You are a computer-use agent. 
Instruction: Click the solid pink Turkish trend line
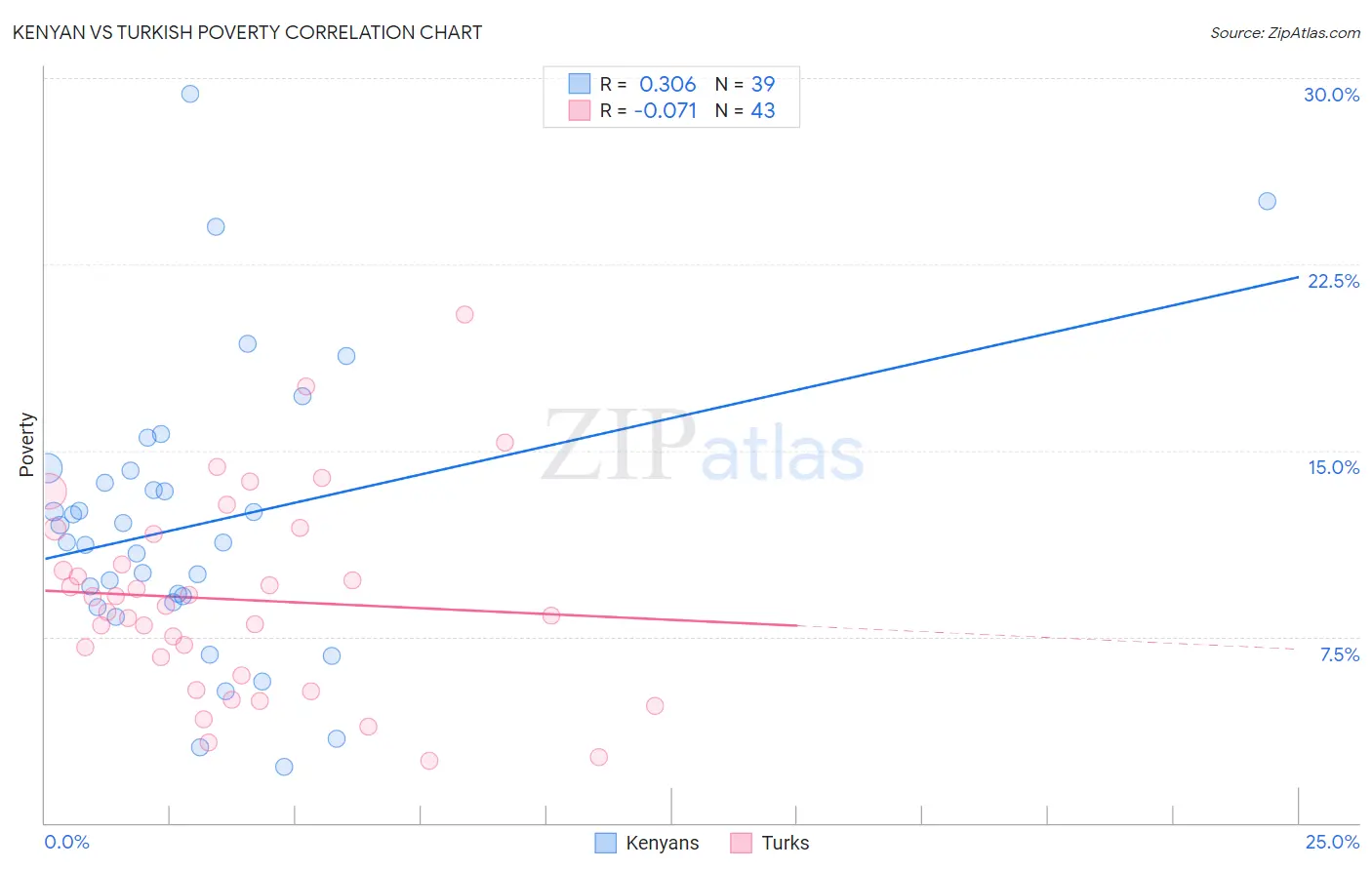point(421,608)
